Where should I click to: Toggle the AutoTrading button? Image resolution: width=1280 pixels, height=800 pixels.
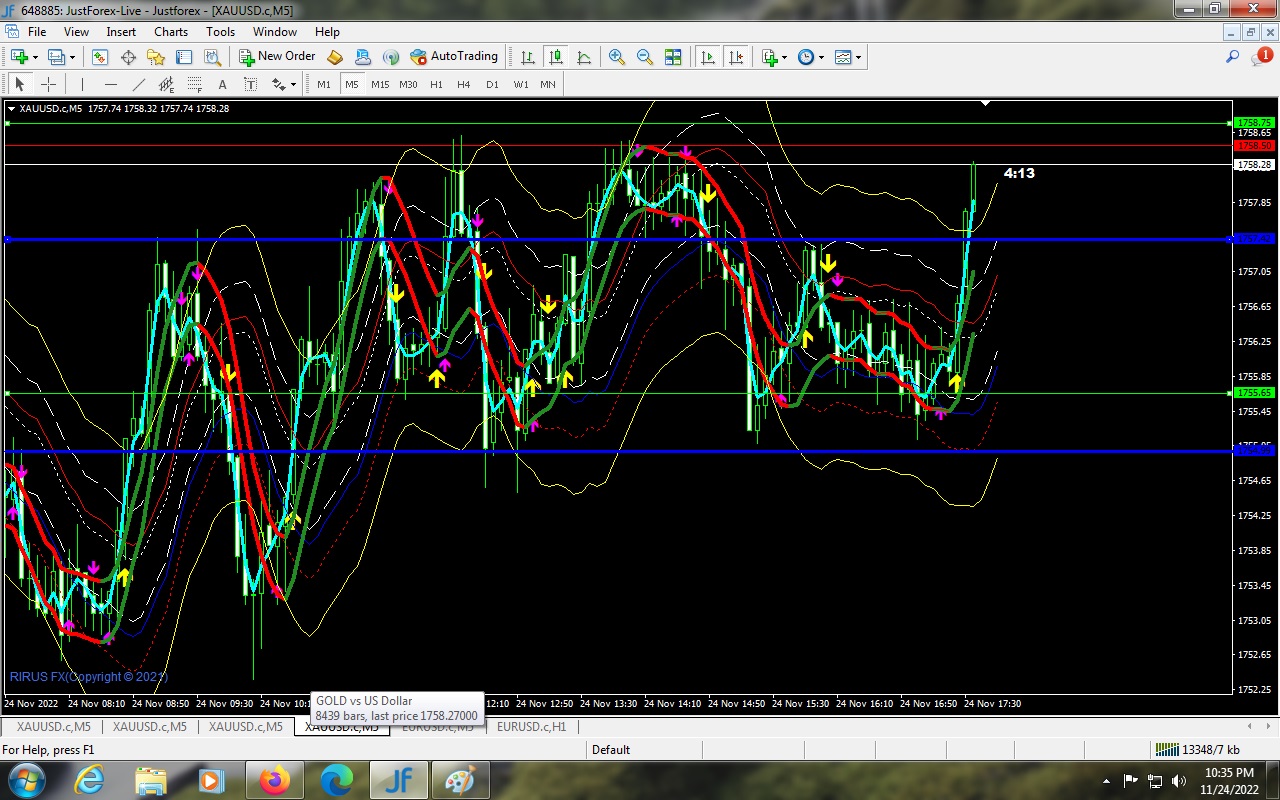[454, 57]
